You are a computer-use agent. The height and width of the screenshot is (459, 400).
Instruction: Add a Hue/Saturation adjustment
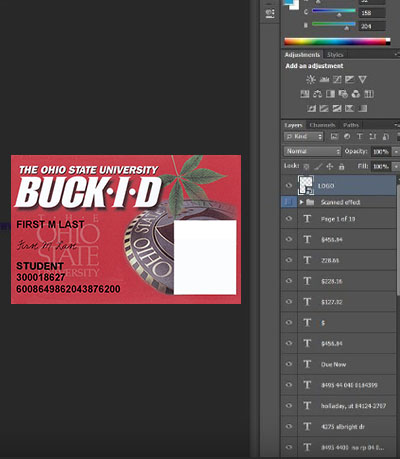point(305,94)
